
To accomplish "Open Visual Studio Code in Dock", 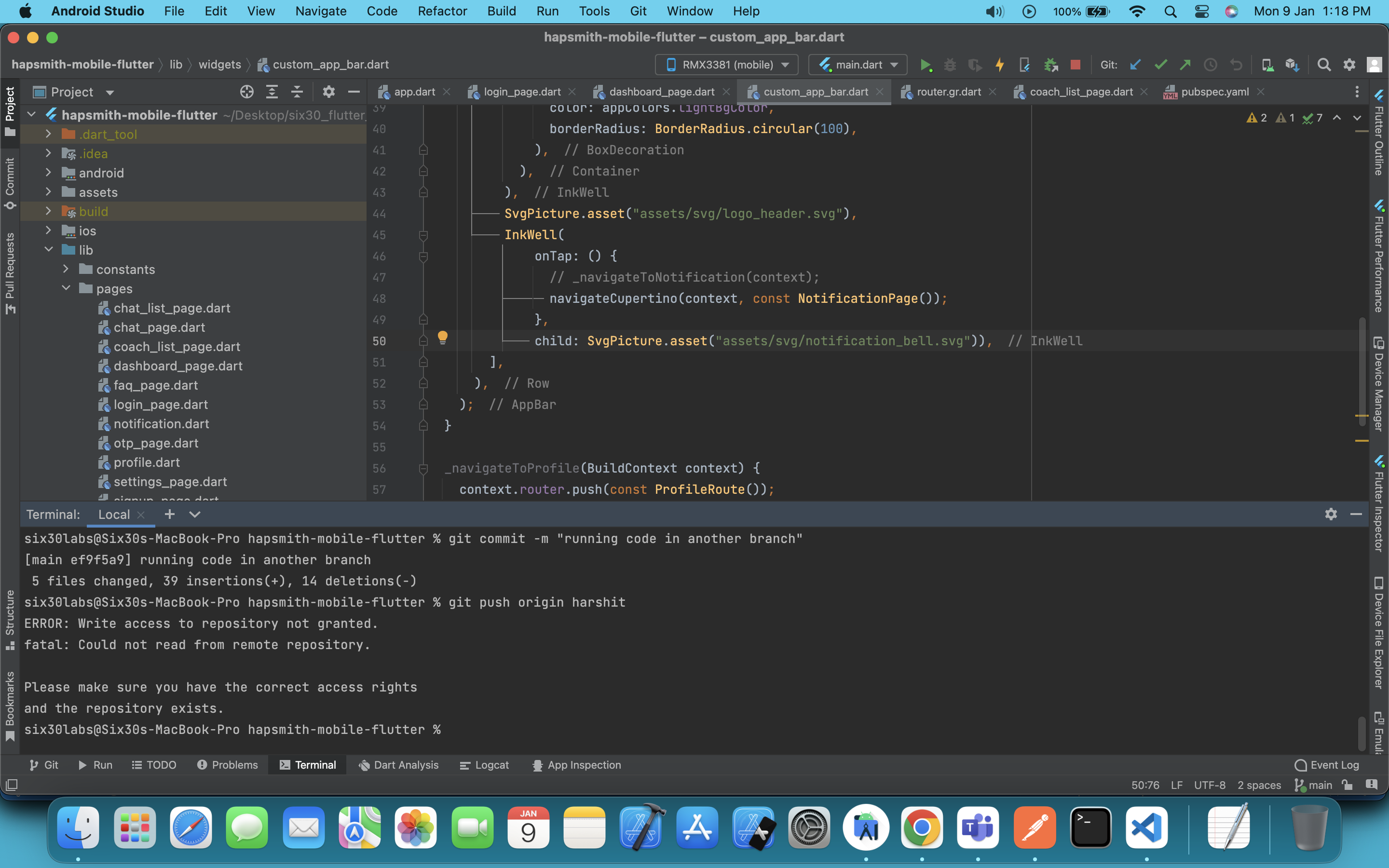I will pos(1146,827).
